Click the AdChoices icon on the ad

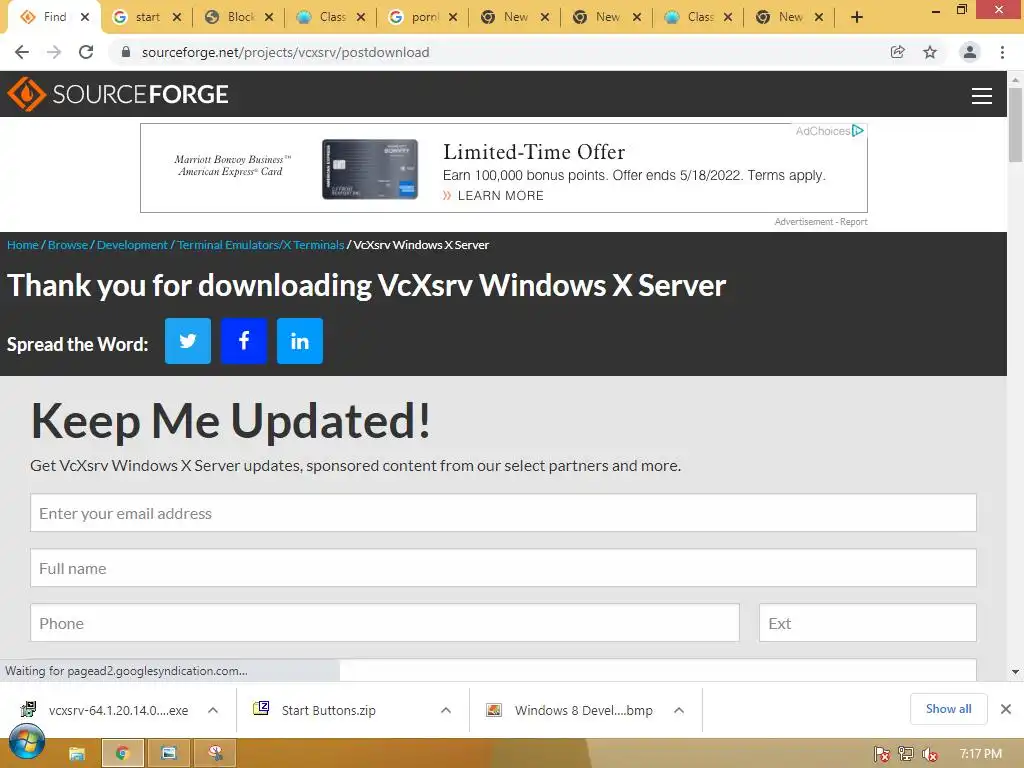(858, 131)
